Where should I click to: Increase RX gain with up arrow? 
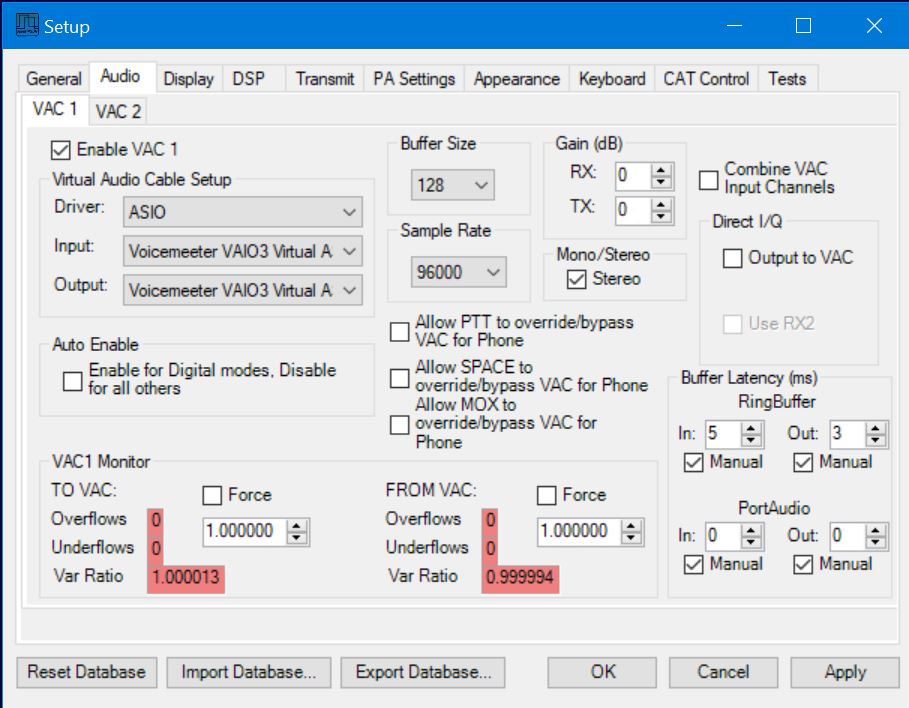coord(661,171)
